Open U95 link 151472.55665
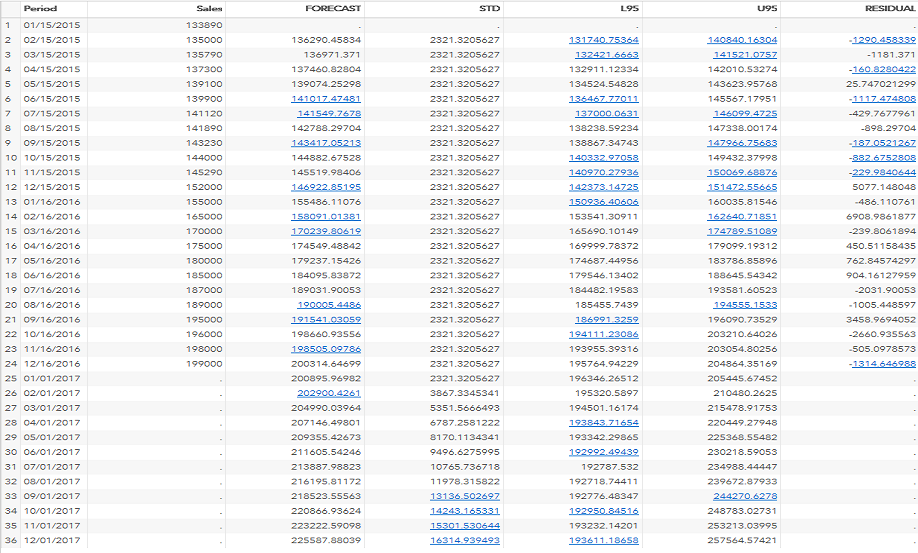The height and width of the screenshot is (553, 918). tap(742, 187)
